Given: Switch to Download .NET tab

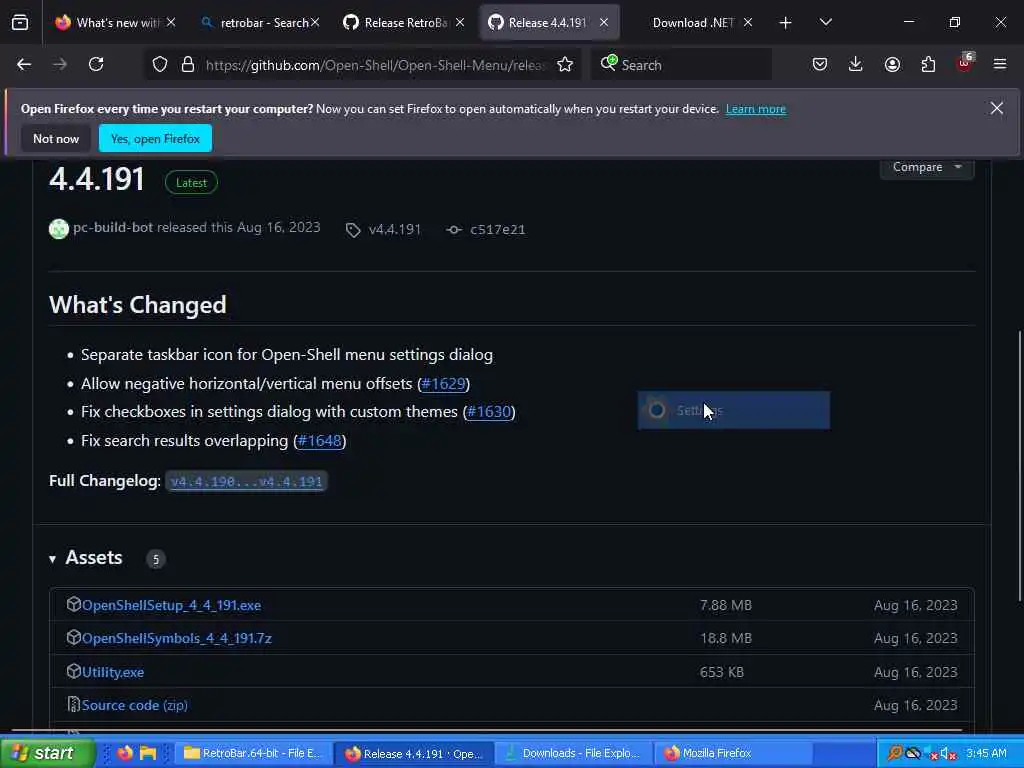Looking at the screenshot, I should 694,23.
